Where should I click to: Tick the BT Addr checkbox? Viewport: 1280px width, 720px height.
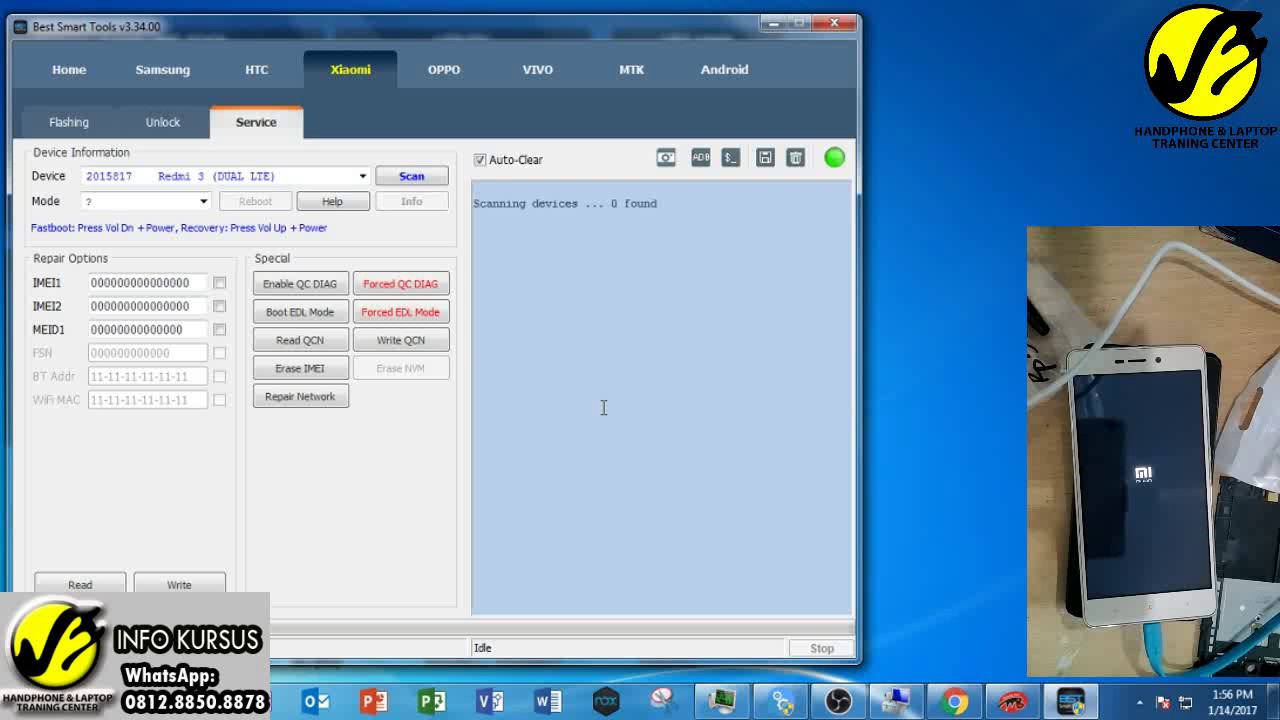point(219,376)
